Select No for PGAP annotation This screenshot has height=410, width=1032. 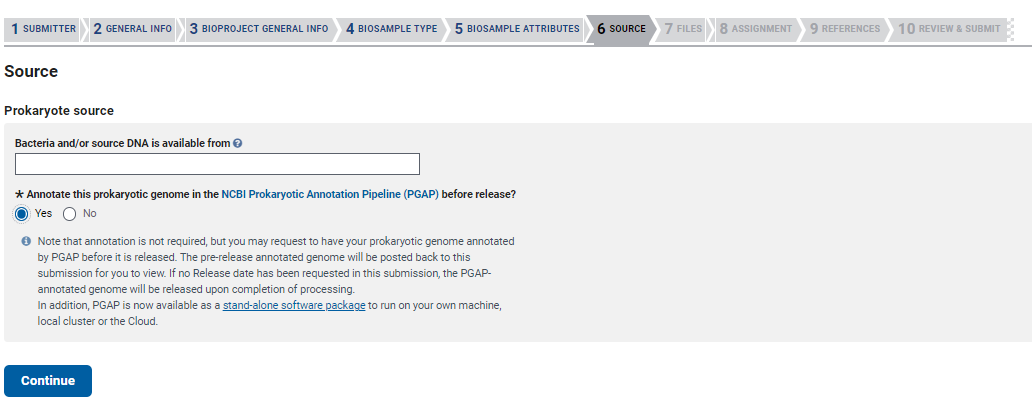pyautogui.click(x=70, y=214)
